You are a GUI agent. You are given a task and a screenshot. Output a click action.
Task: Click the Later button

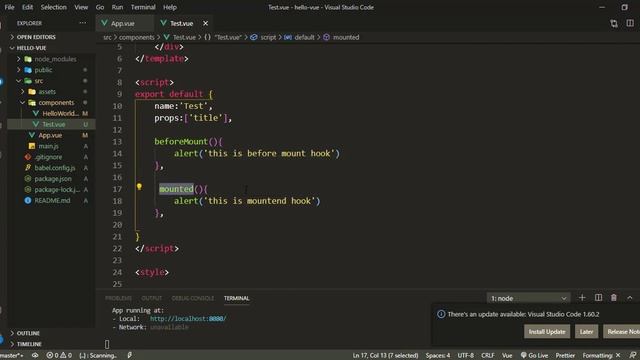pyautogui.click(x=587, y=331)
